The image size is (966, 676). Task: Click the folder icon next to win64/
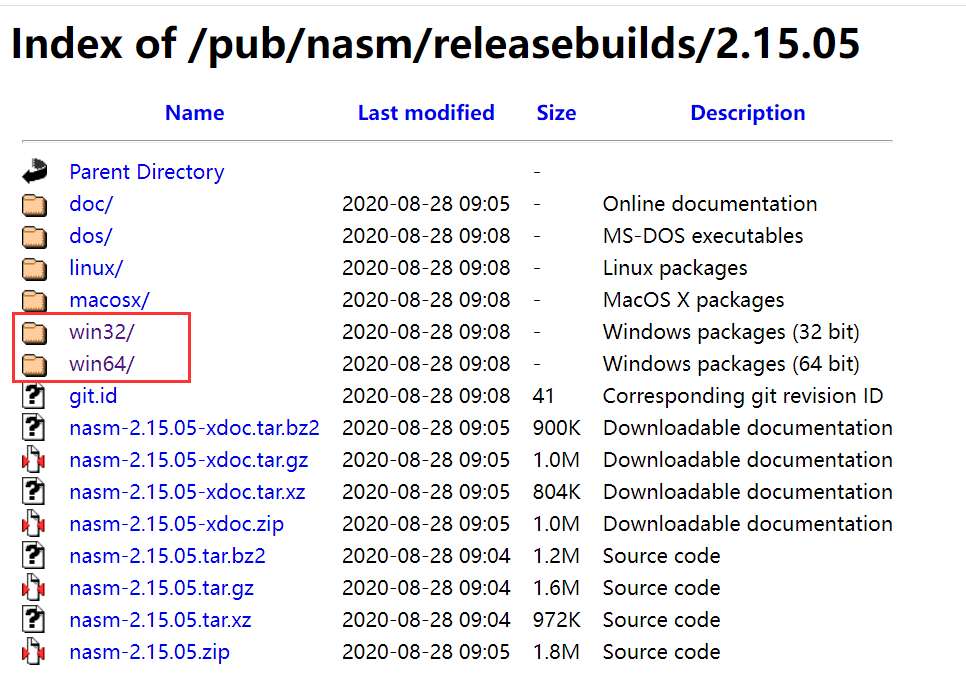pos(34,364)
